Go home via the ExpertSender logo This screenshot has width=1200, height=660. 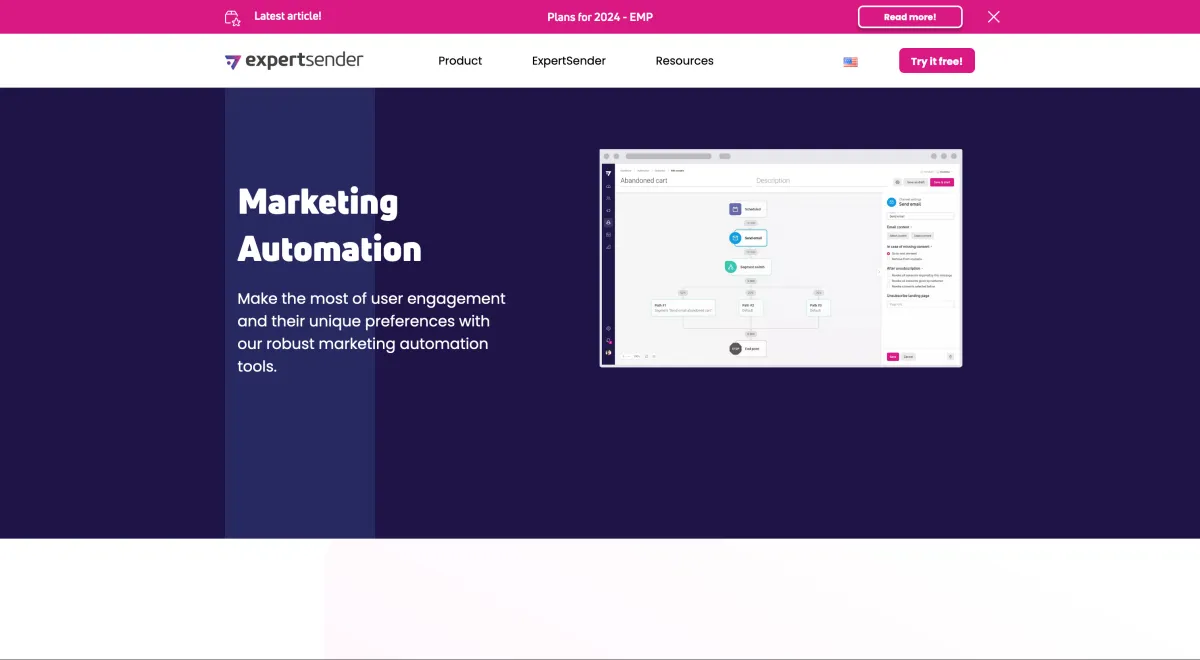[x=294, y=61]
